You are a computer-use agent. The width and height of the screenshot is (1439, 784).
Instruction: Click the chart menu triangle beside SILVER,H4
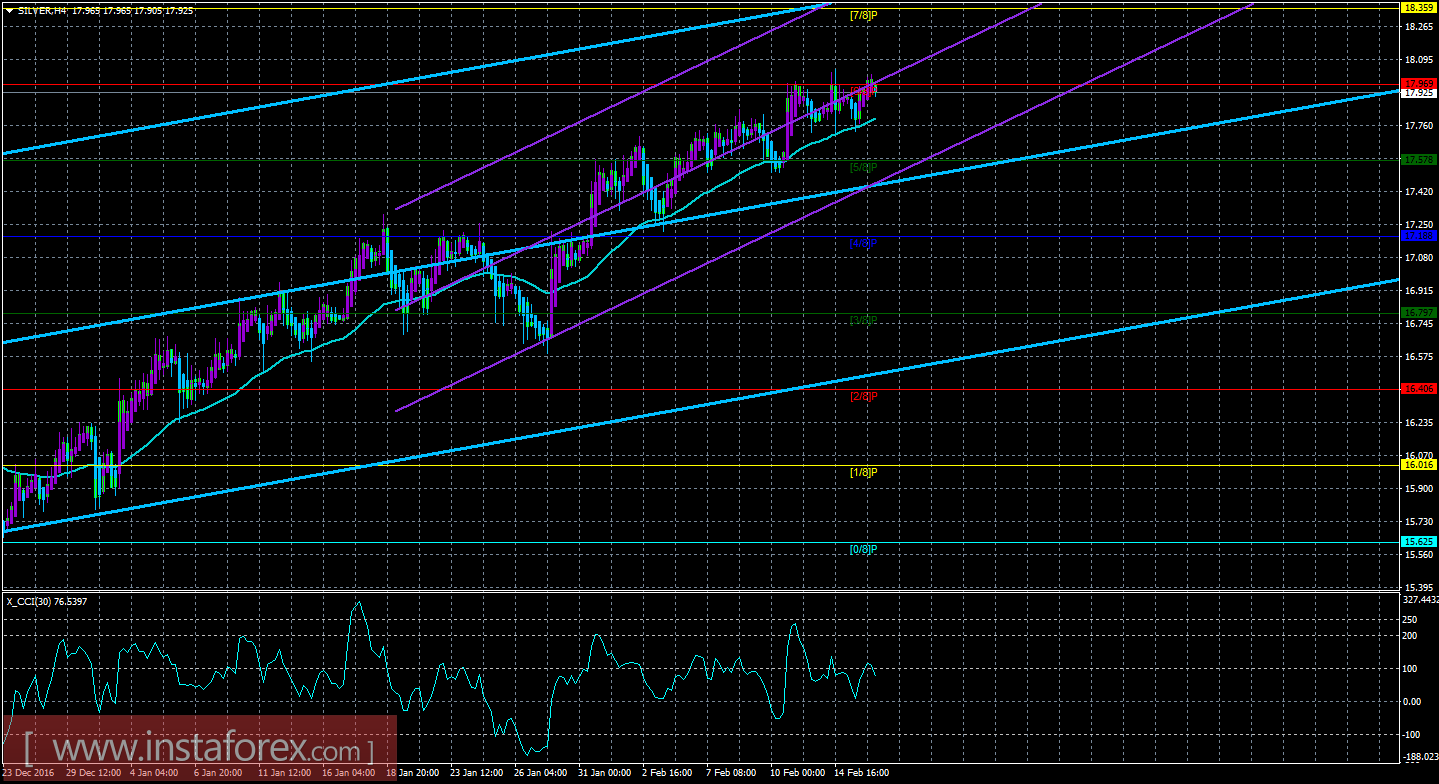point(9,10)
